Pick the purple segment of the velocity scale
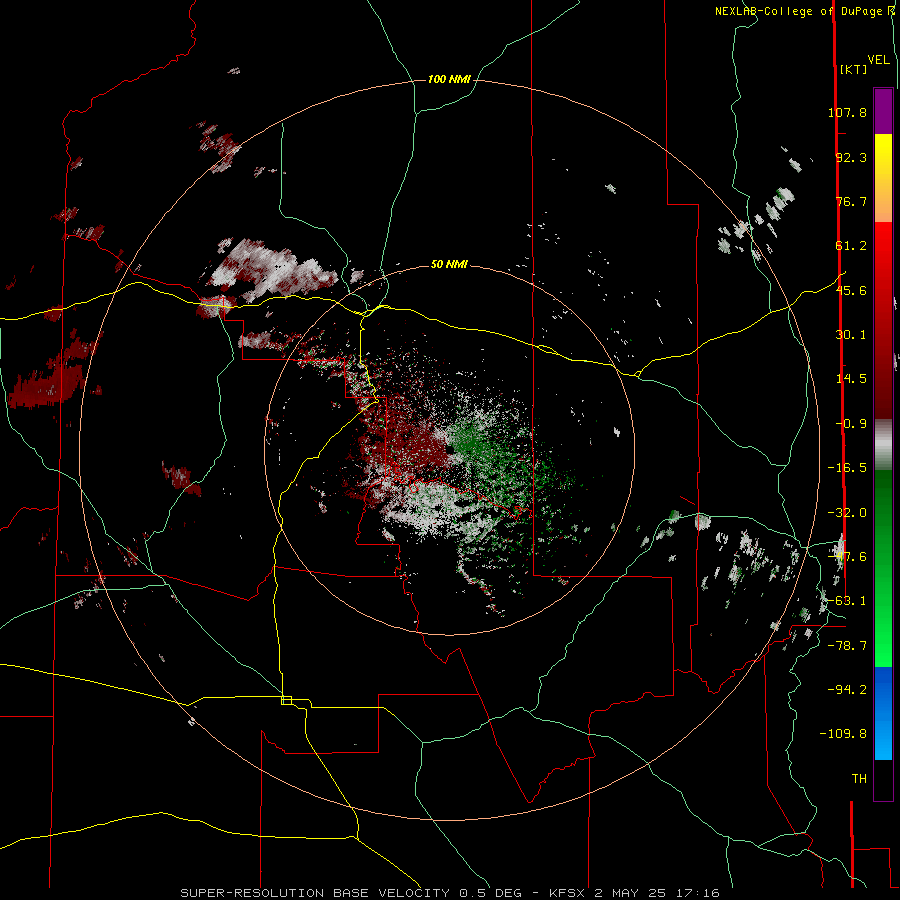900x900 pixels. [883, 111]
